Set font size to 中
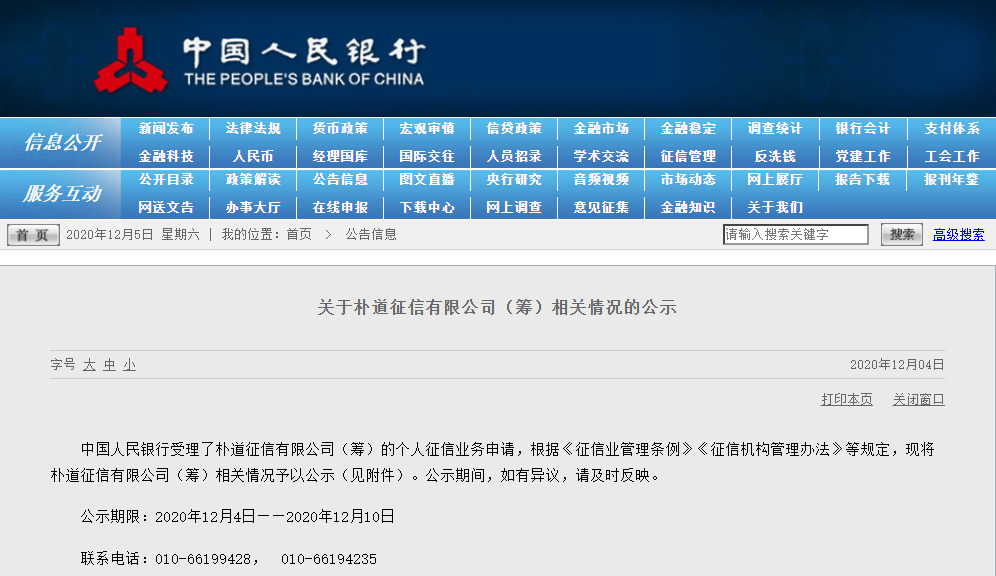 click(x=109, y=365)
